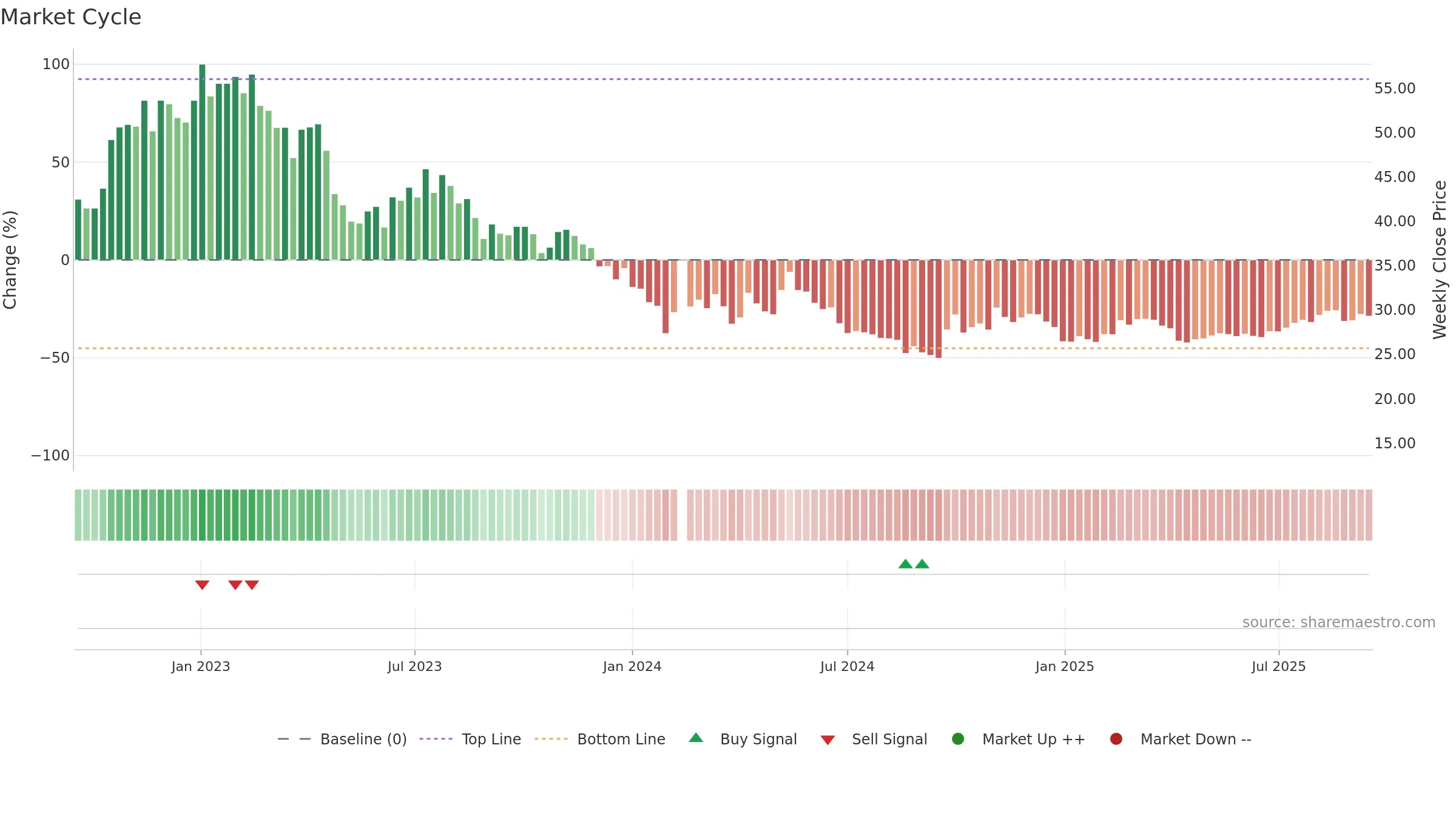Image resolution: width=1456 pixels, height=819 pixels.
Task: Click the −50 tick on left axis
Action: tap(55, 358)
